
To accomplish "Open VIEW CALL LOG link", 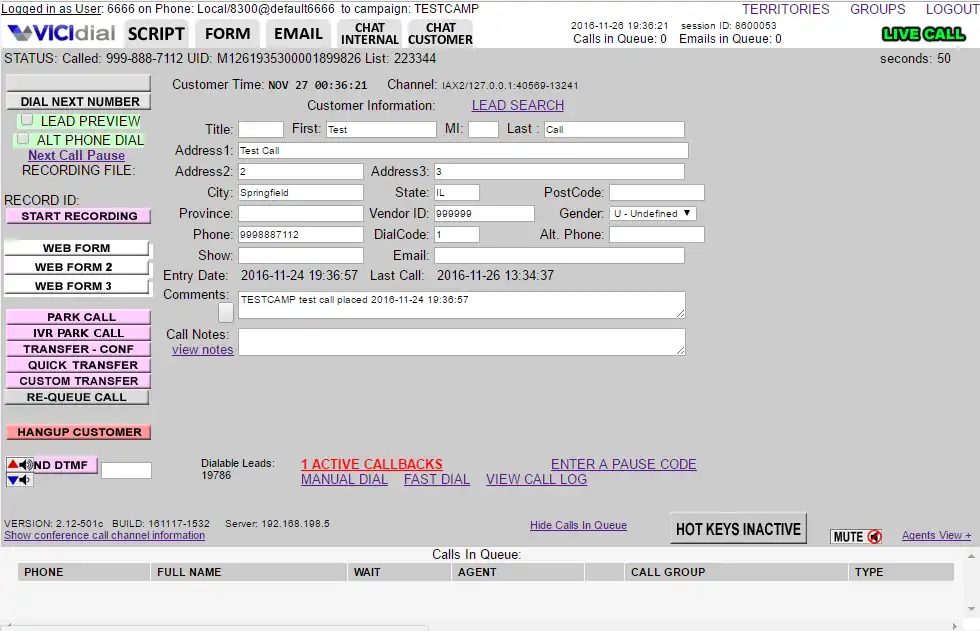I will coord(536,479).
